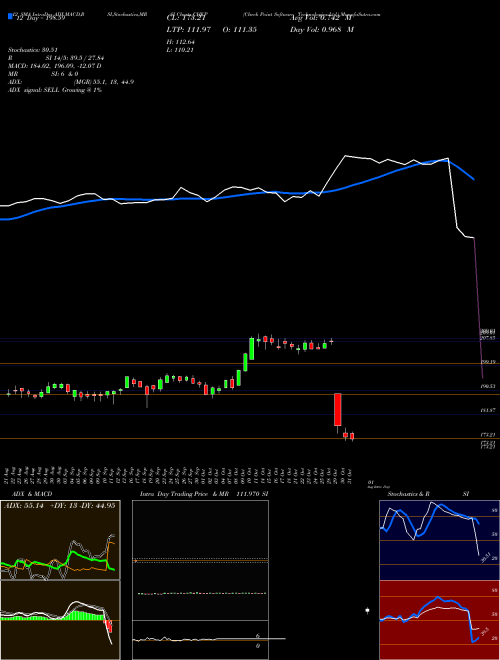Click the 'ADX: (MGR) 55.1, 13, 44.9' line

pos(71,82)
